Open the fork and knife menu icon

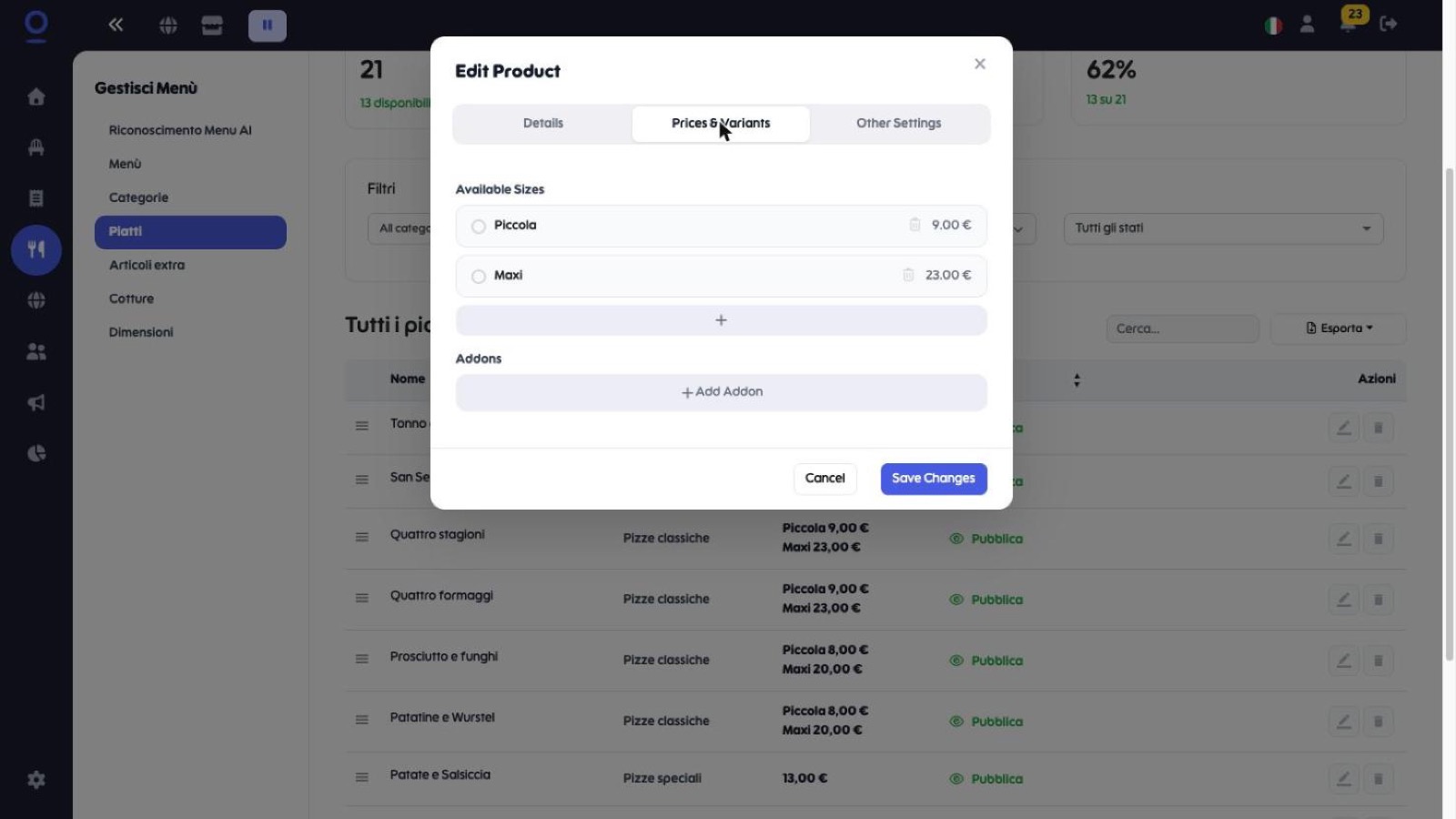pyautogui.click(x=36, y=249)
